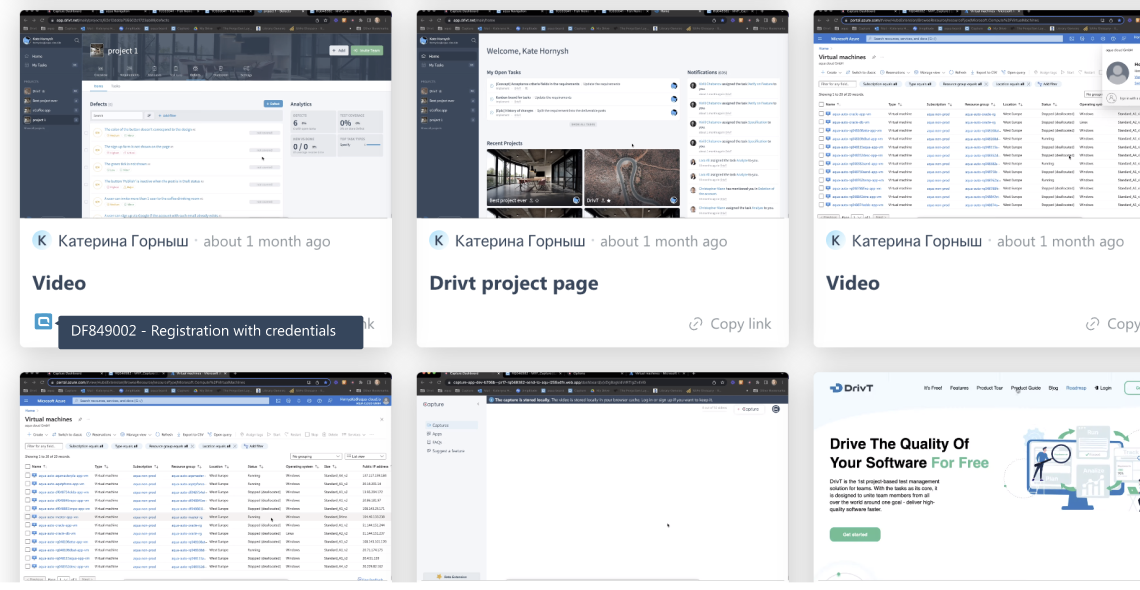Click author name Катерина Горныш on middle card
The width and height of the screenshot is (1140, 590).
[520, 241]
